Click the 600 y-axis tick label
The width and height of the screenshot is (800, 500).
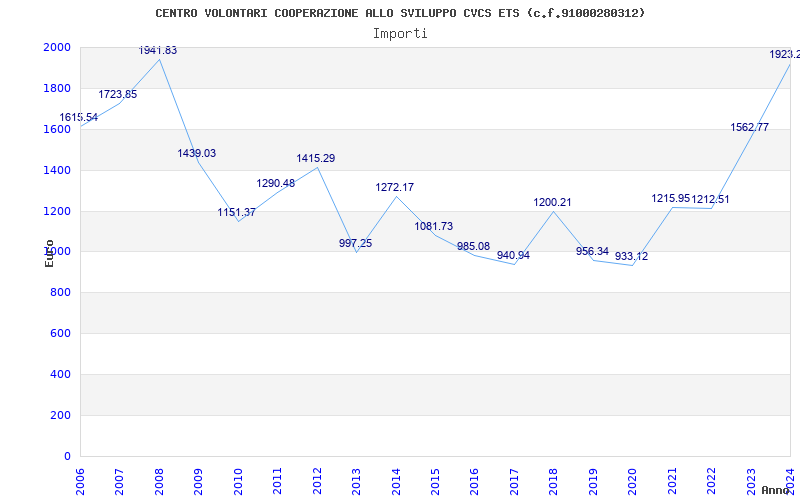(x=61, y=334)
